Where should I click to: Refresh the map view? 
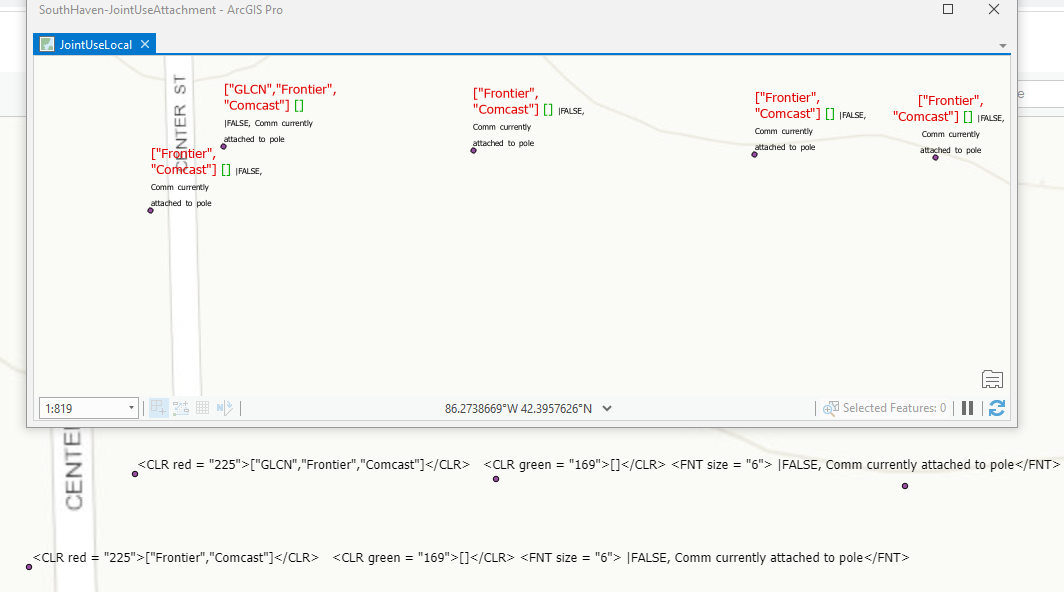[x=997, y=408]
